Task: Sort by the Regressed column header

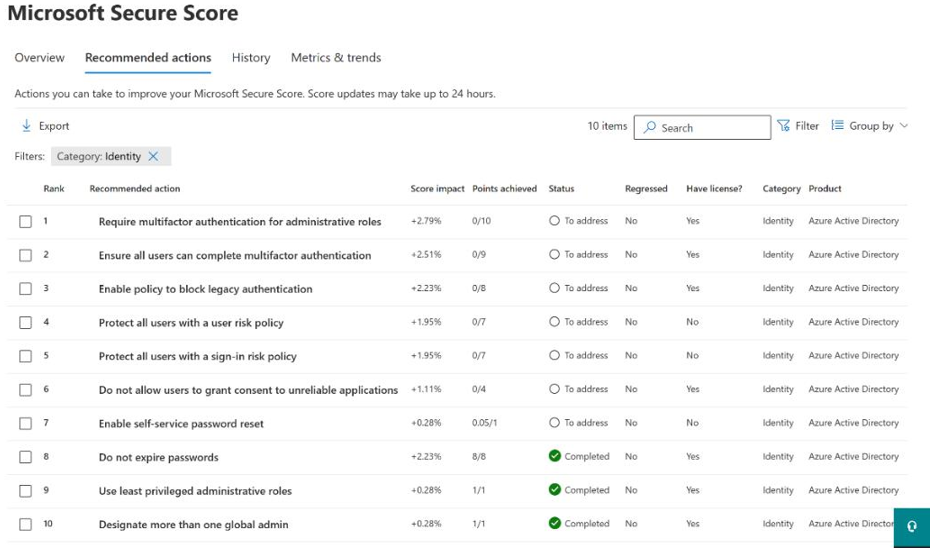Action: point(646,188)
